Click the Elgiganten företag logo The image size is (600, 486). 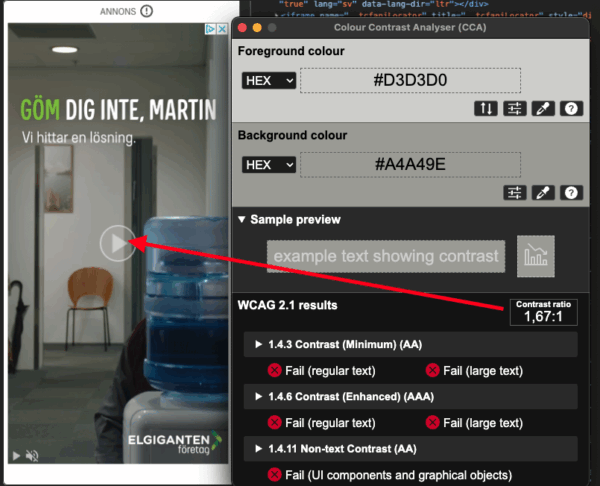[x=174, y=443]
